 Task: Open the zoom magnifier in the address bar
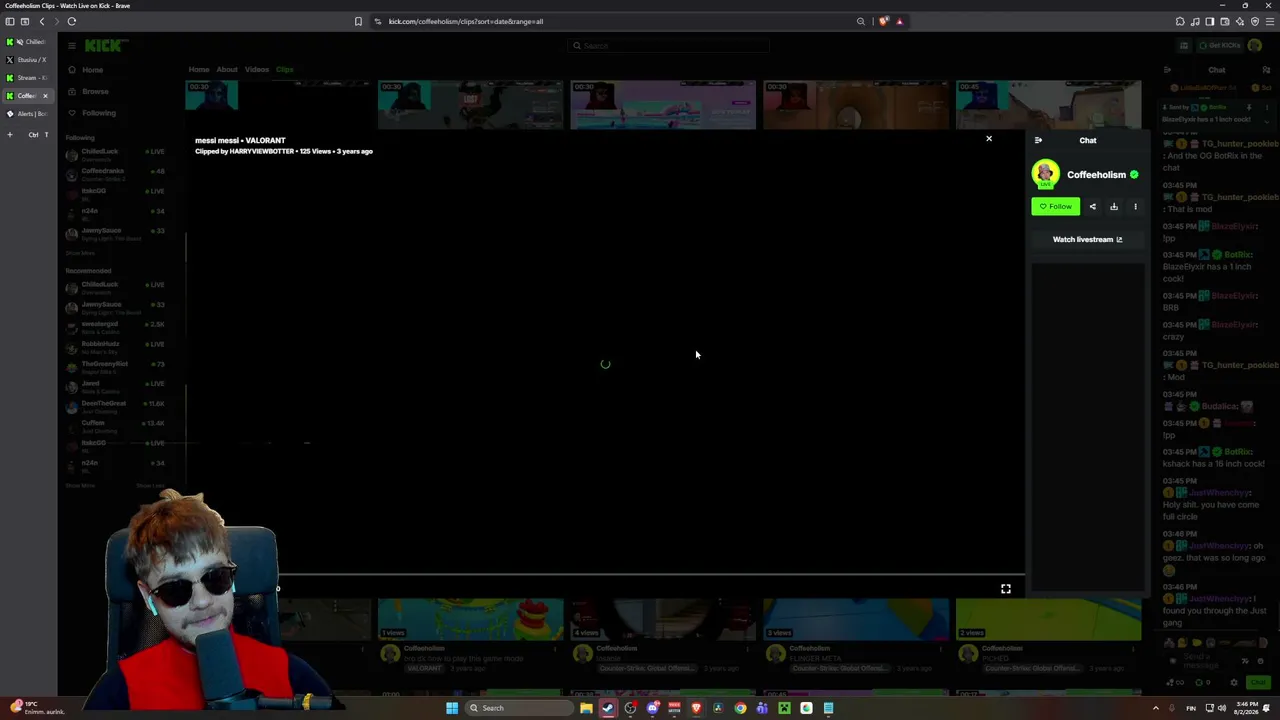click(x=860, y=21)
